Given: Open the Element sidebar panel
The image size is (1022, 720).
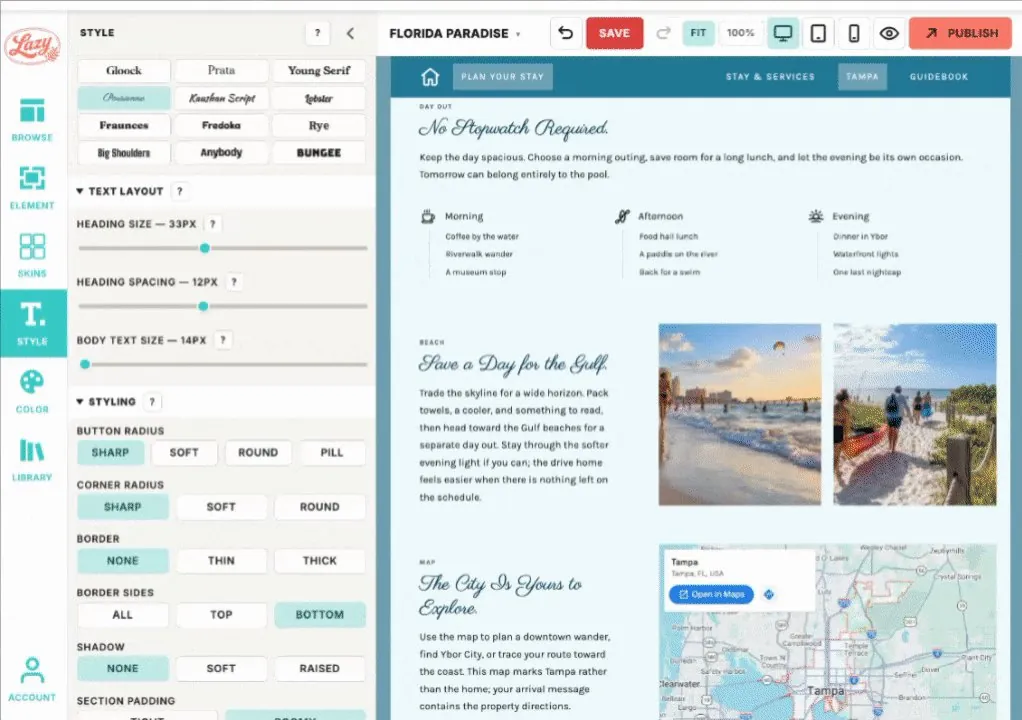Looking at the screenshot, I should [32, 187].
